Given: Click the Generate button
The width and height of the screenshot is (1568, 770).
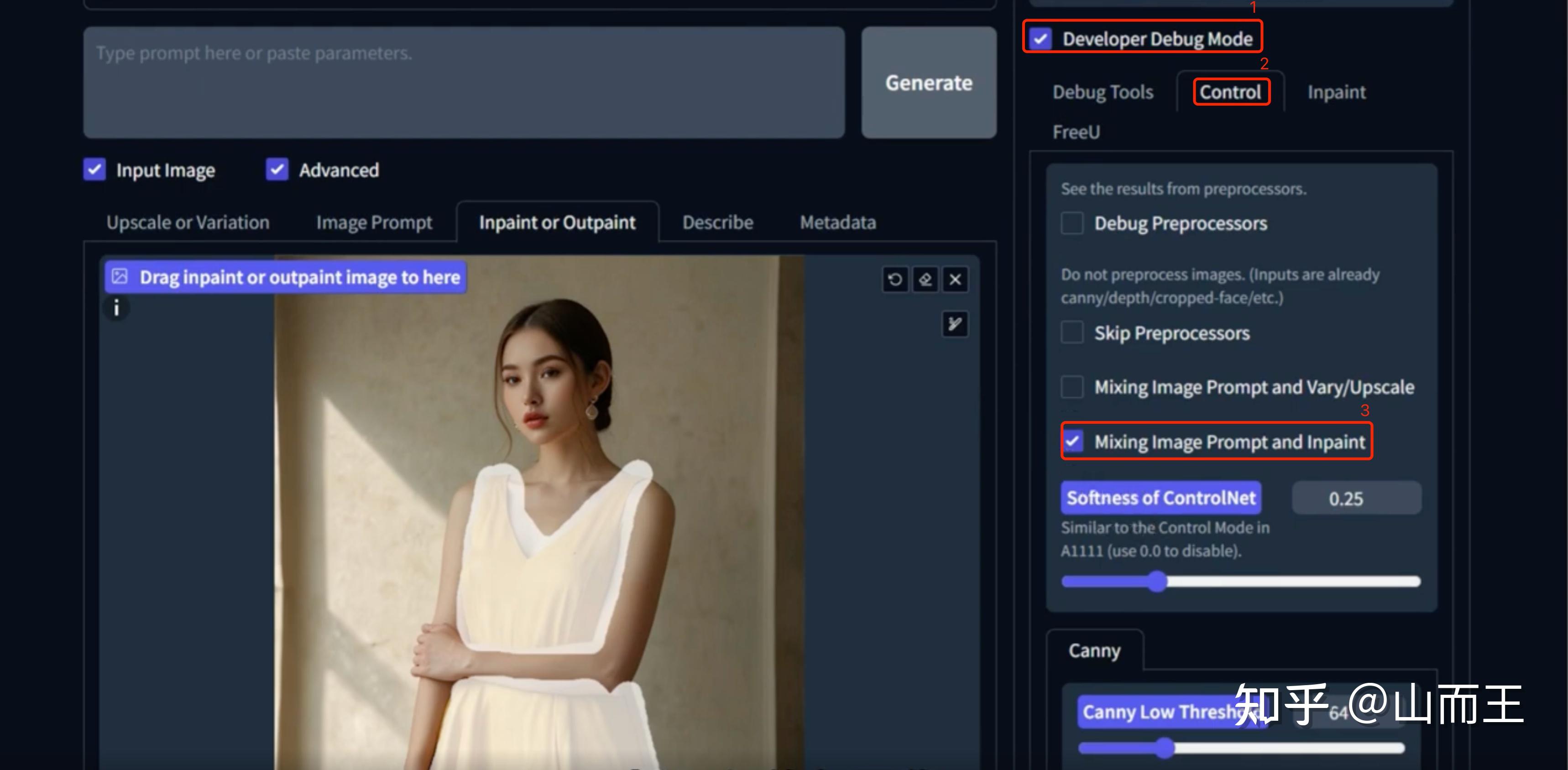Looking at the screenshot, I should [929, 83].
